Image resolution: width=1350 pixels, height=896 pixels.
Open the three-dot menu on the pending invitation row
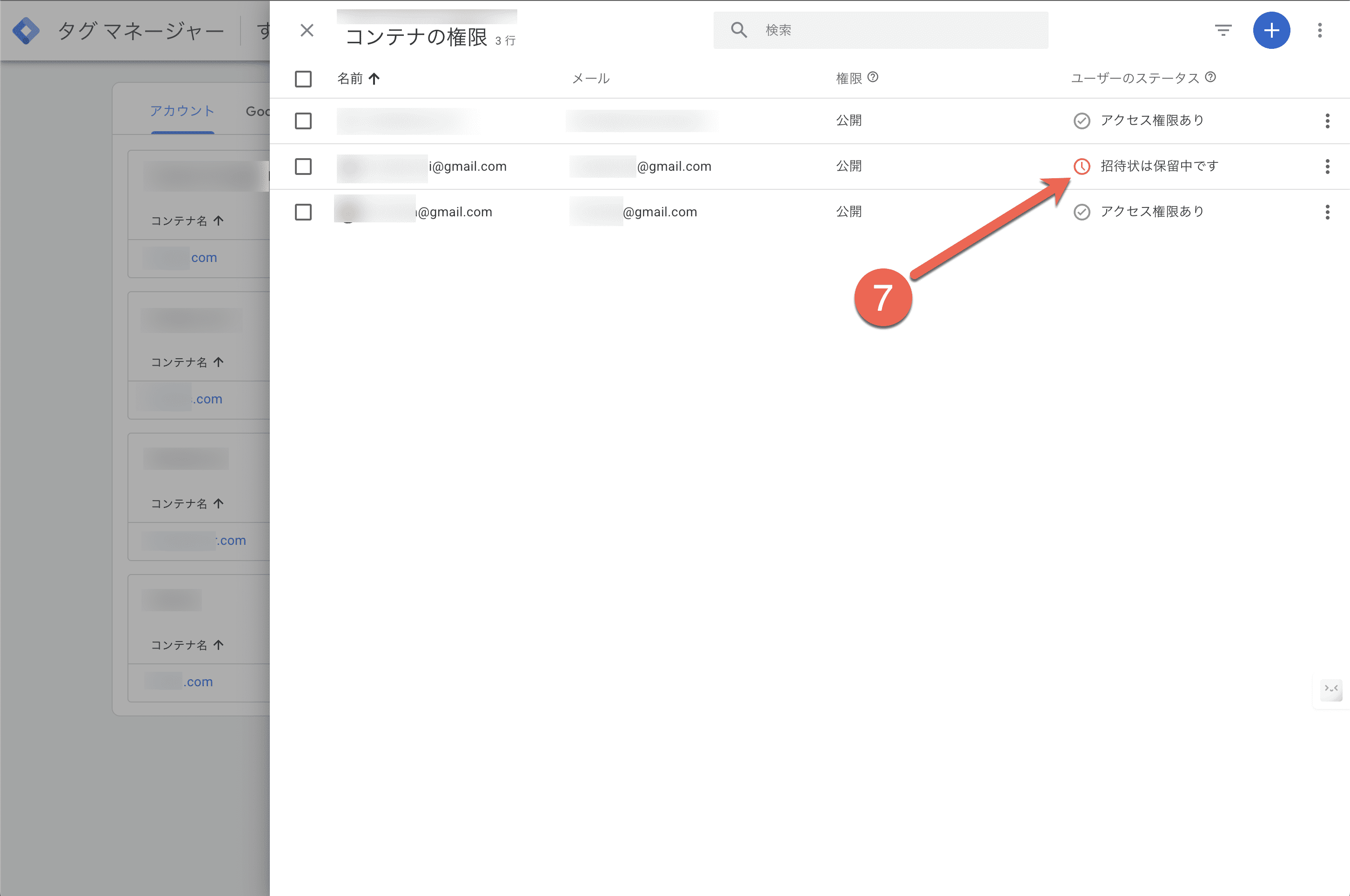pos(1328,167)
